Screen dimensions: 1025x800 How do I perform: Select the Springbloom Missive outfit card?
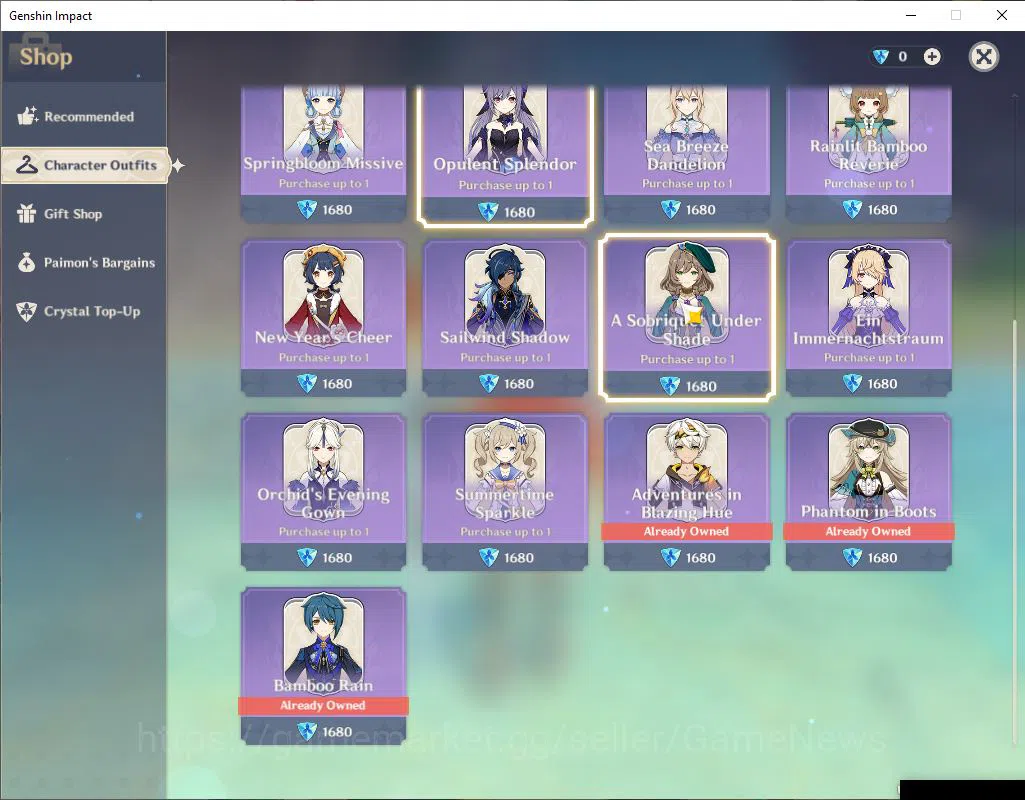[x=324, y=154]
